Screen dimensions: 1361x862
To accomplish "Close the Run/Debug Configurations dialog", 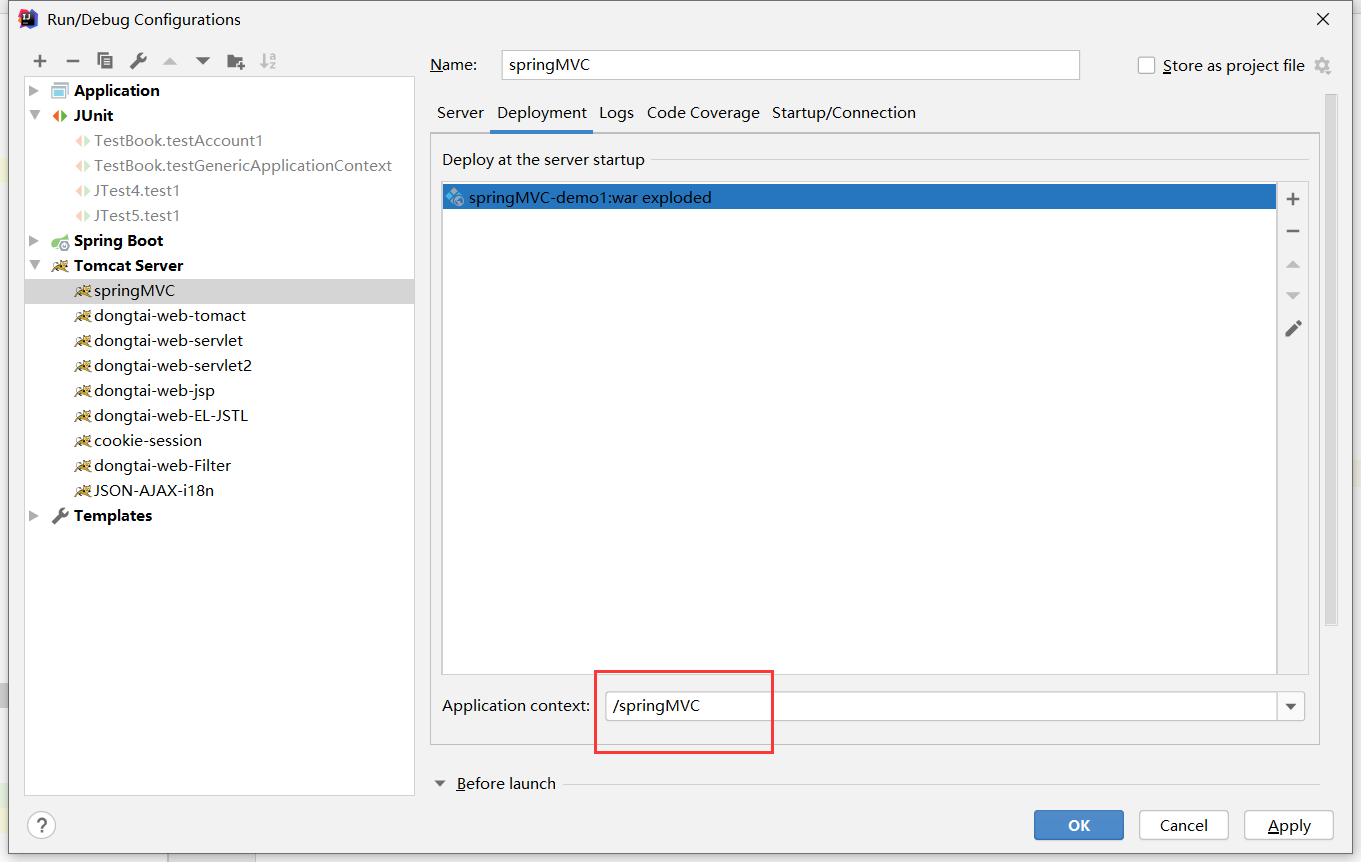I will point(1322,19).
